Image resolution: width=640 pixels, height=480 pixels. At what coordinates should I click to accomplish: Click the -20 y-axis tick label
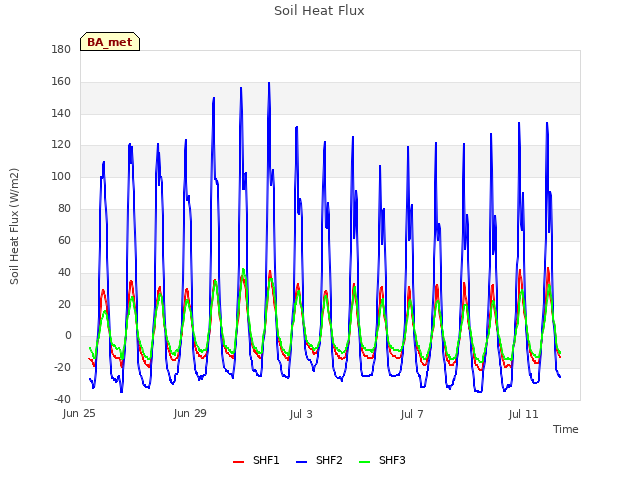[62, 367]
